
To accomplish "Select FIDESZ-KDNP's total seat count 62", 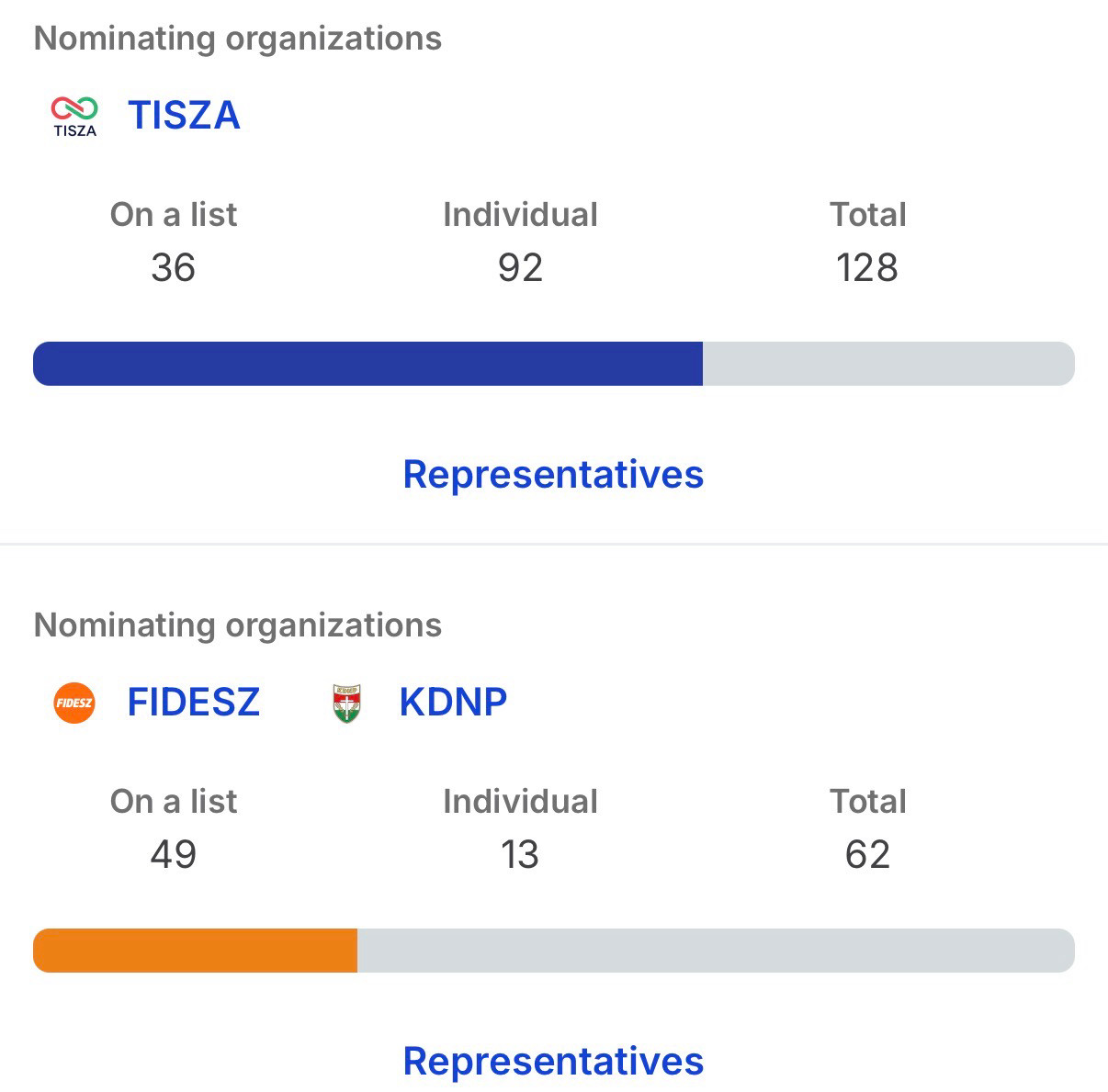I will pos(867,855).
